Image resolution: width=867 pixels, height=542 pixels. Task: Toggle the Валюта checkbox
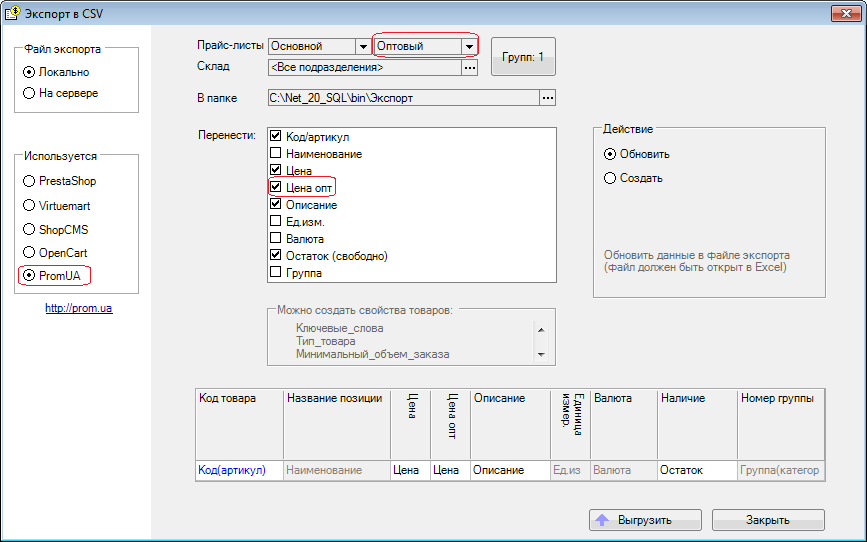(x=276, y=239)
